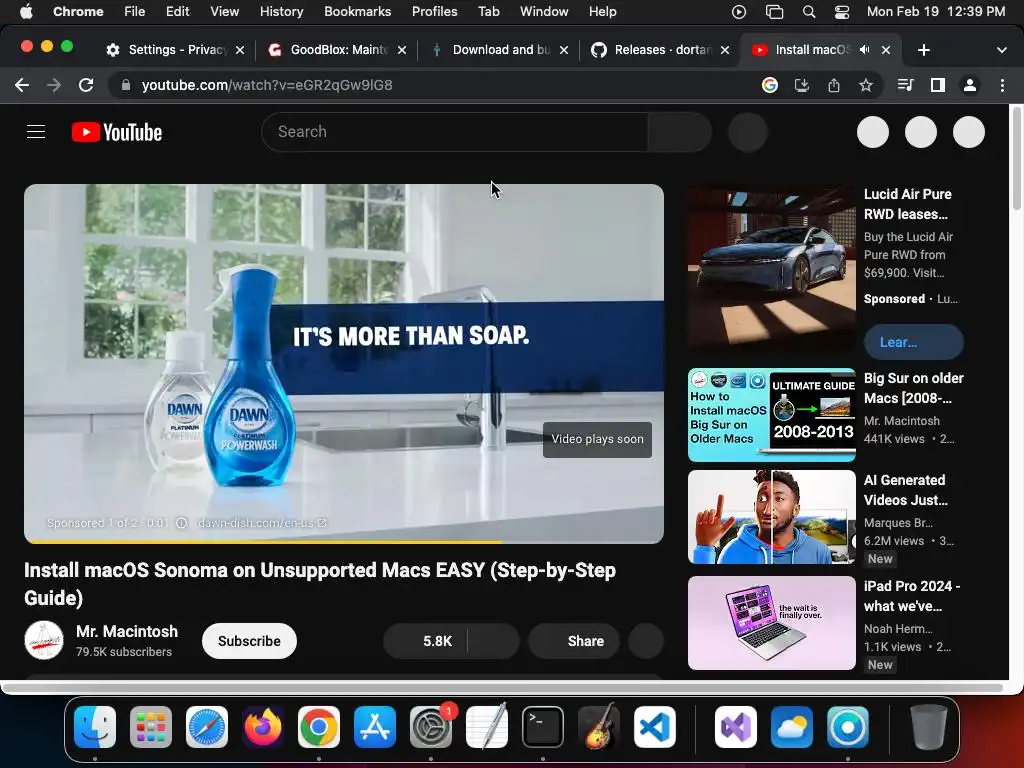The height and width of the screenshot is (768, 1024).
Task: Open Lucid Air sponsored car thumbnail
Action: click(772, 267)
